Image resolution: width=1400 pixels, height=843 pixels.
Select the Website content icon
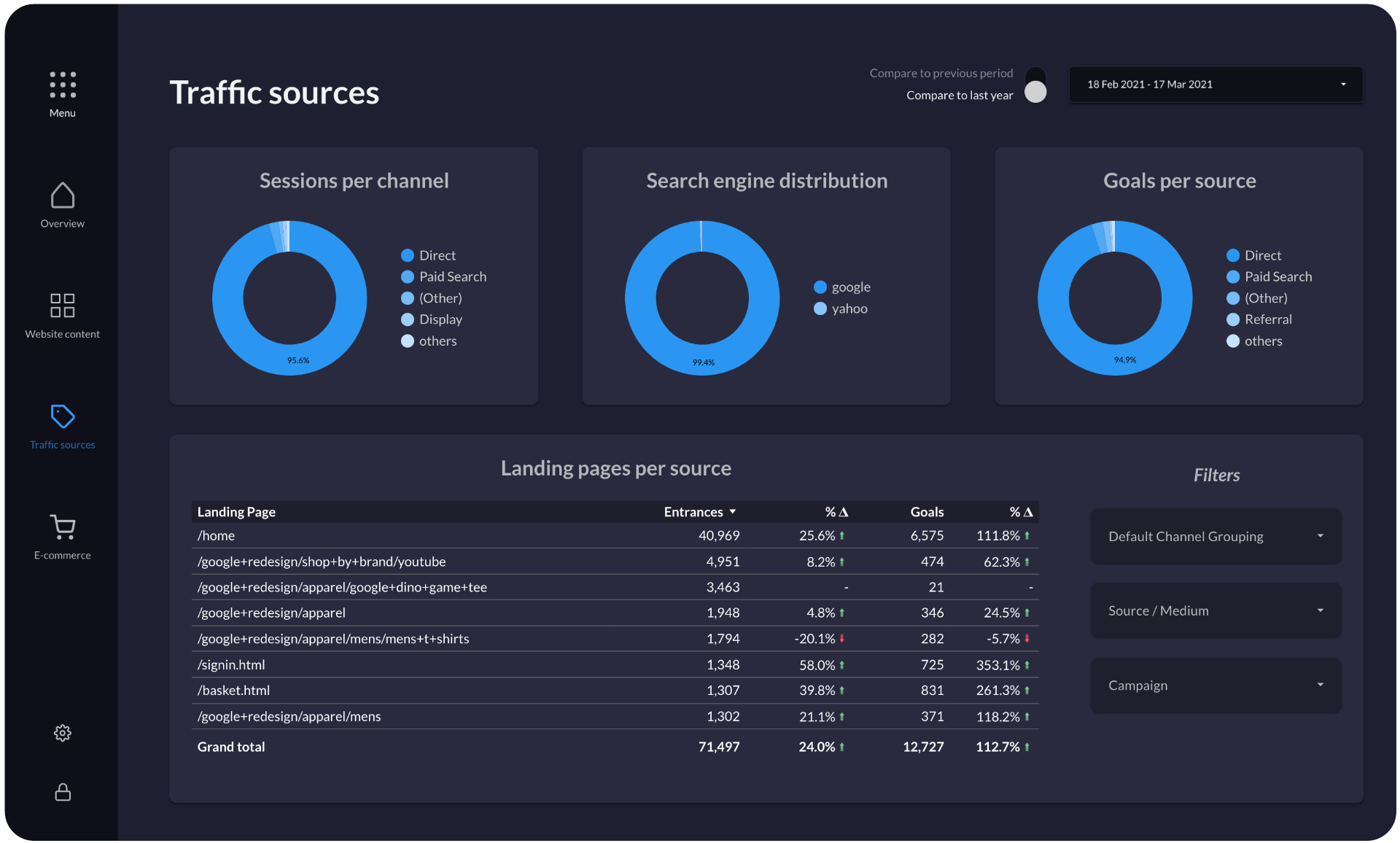pyautogui.click(x=62, y=305)
